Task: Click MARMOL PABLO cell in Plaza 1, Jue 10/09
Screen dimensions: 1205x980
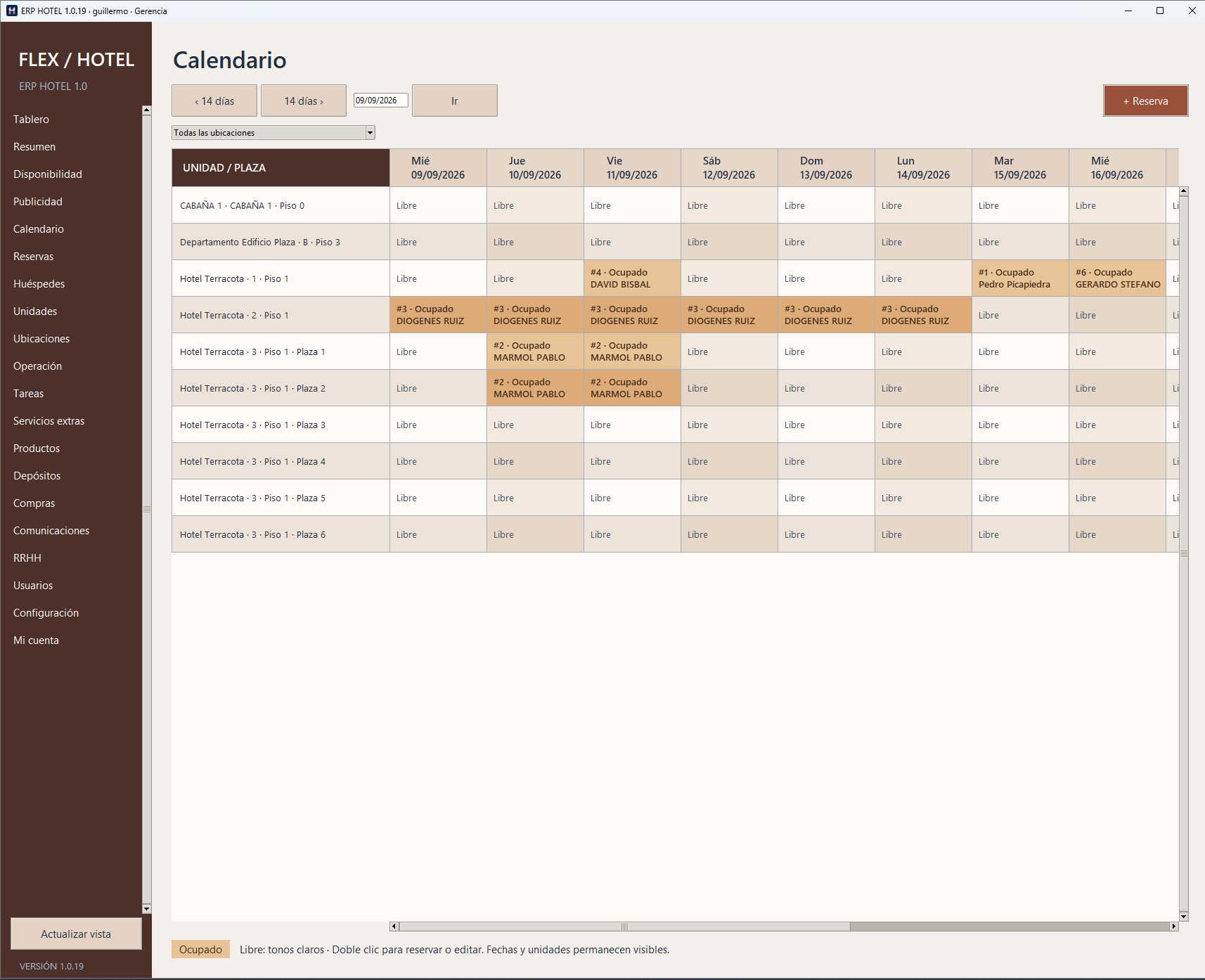Action: pyautogui.click(x=535, y=352)
